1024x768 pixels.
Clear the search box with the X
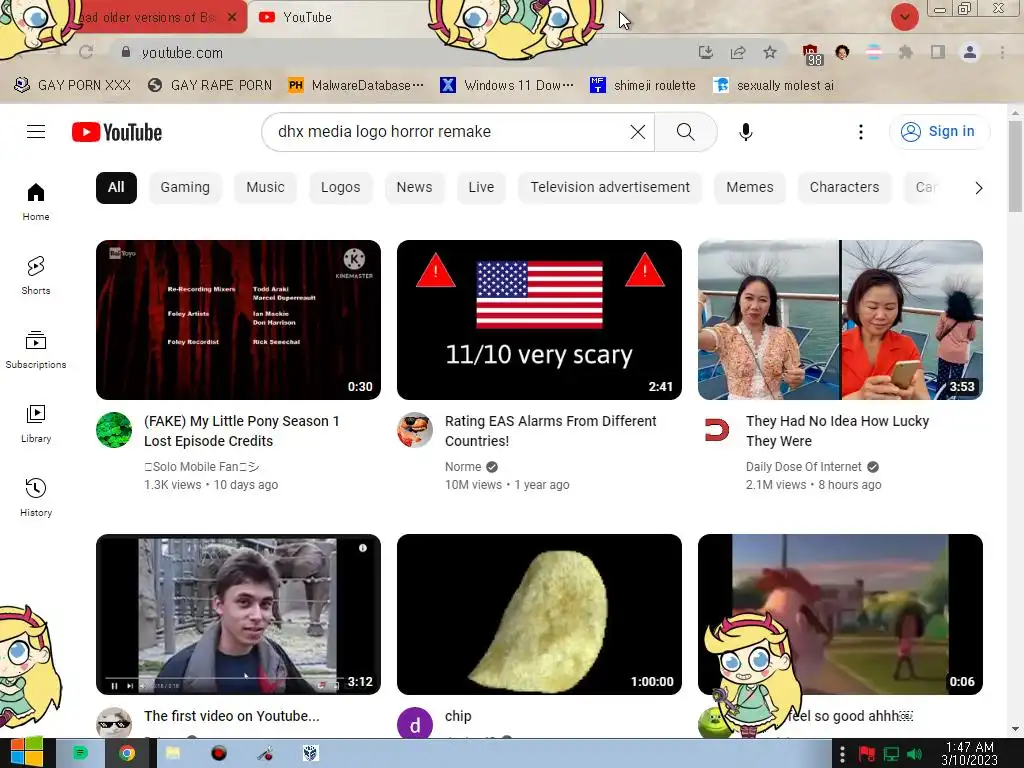[637, 132]
